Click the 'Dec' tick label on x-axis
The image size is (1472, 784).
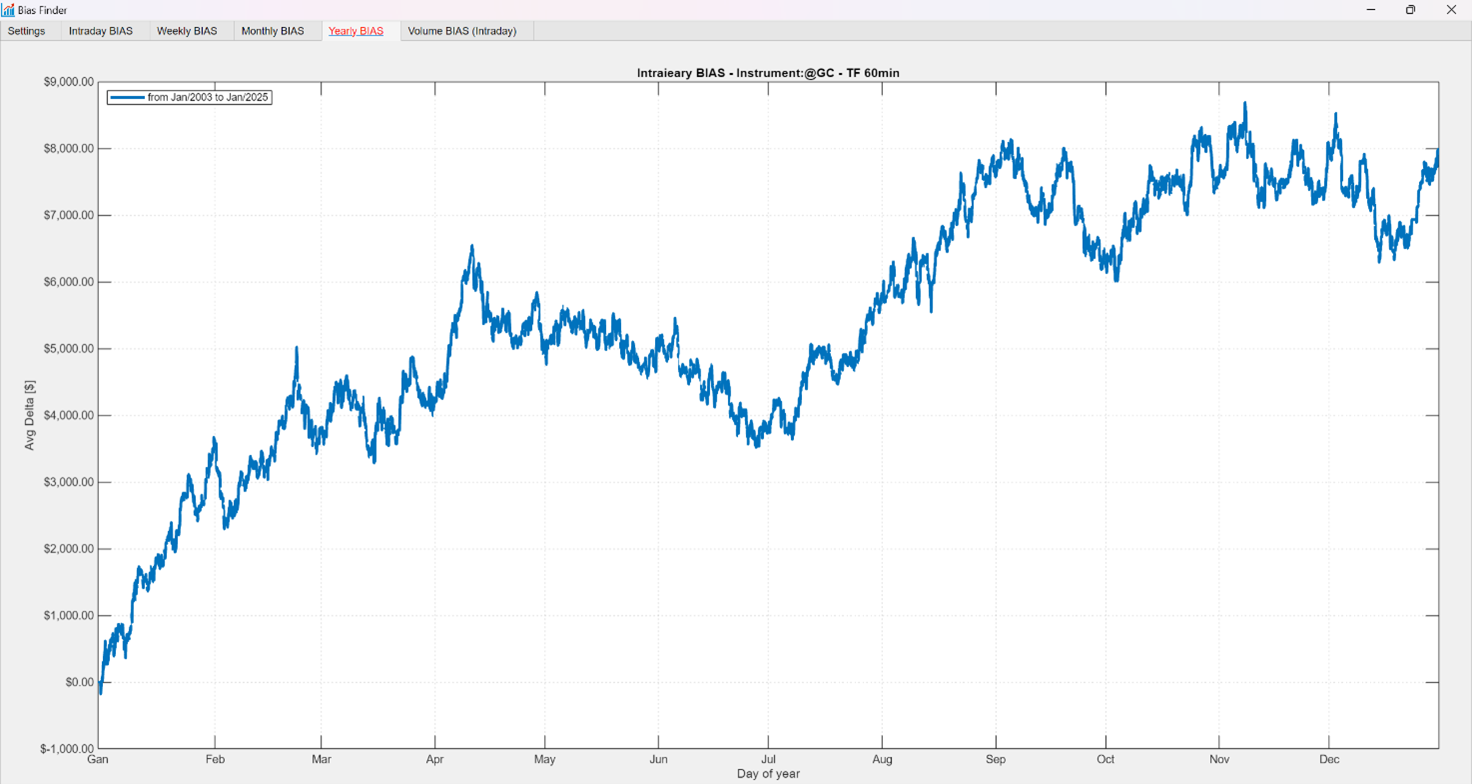coord(1328,760)
